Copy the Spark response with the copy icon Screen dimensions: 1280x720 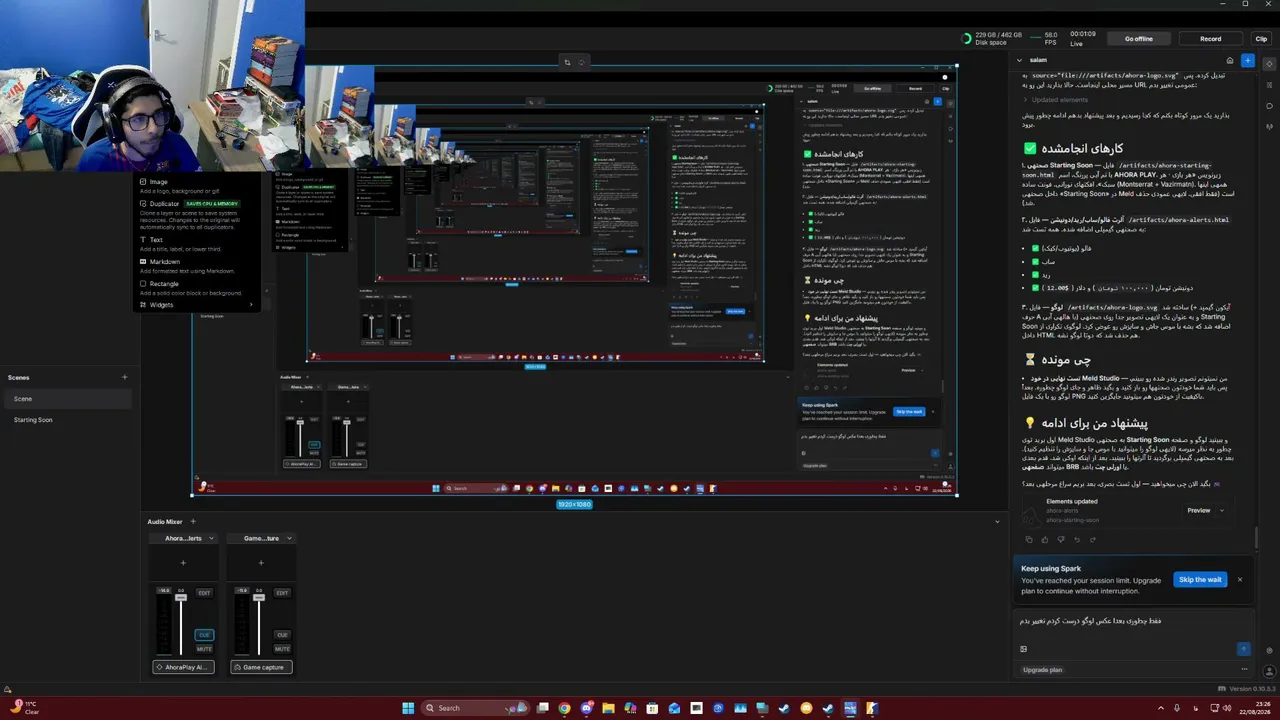(x=1030, y=540)
